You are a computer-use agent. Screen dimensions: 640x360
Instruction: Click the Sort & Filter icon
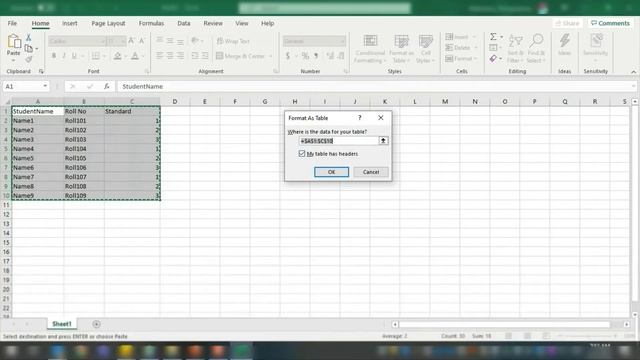tap(516, 41)
